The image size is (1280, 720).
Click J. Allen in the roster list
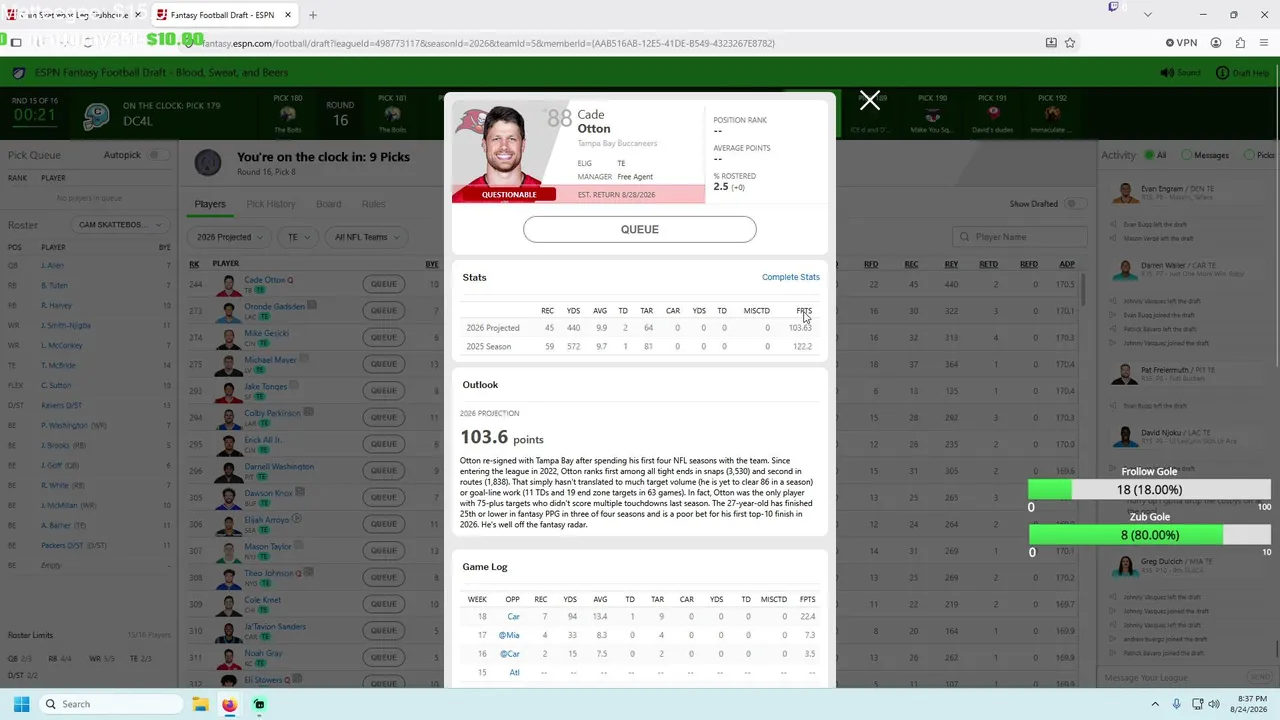pos(52,265)
